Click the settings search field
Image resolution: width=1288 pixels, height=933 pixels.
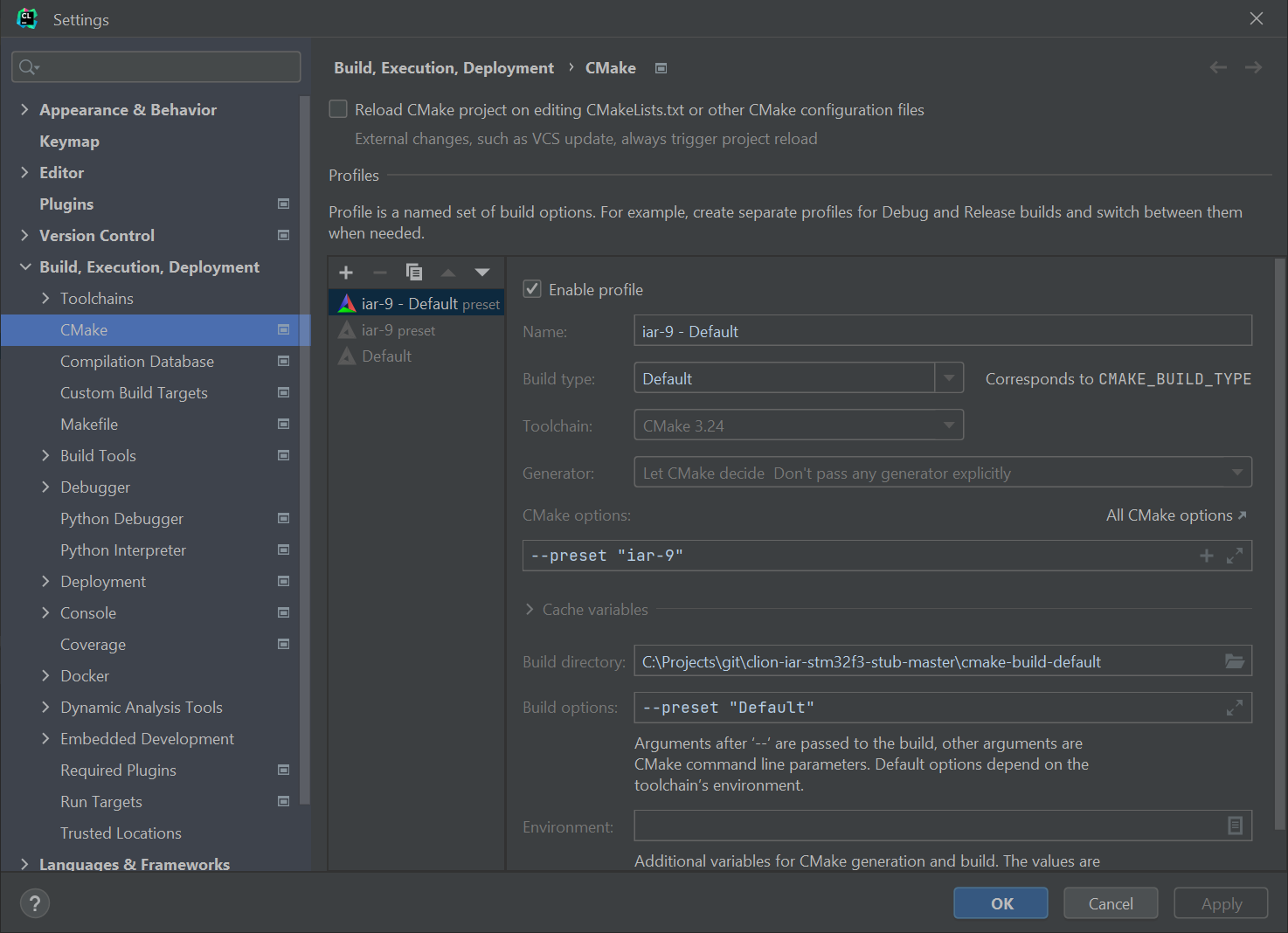coord(156,67)
